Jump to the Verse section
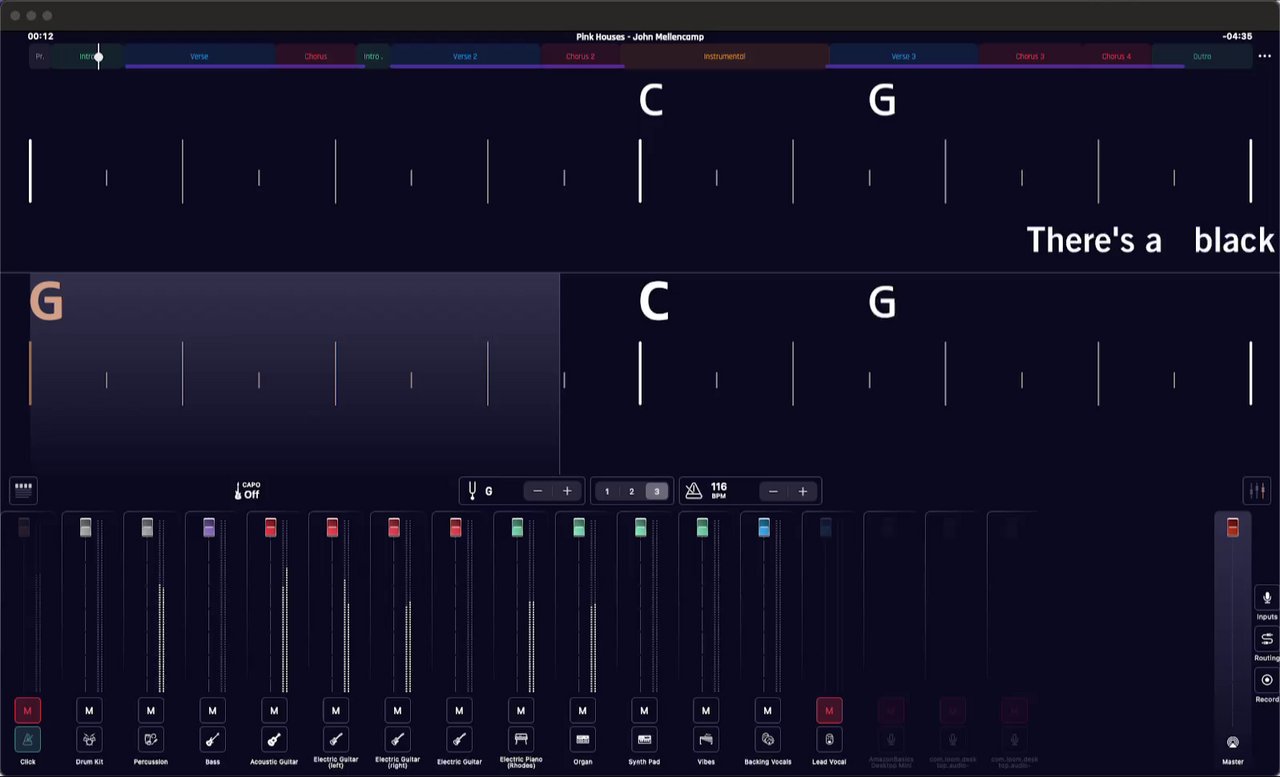The width and height of the screenshot is (1280, 777). pyautogui.click(x=199, y=56)
